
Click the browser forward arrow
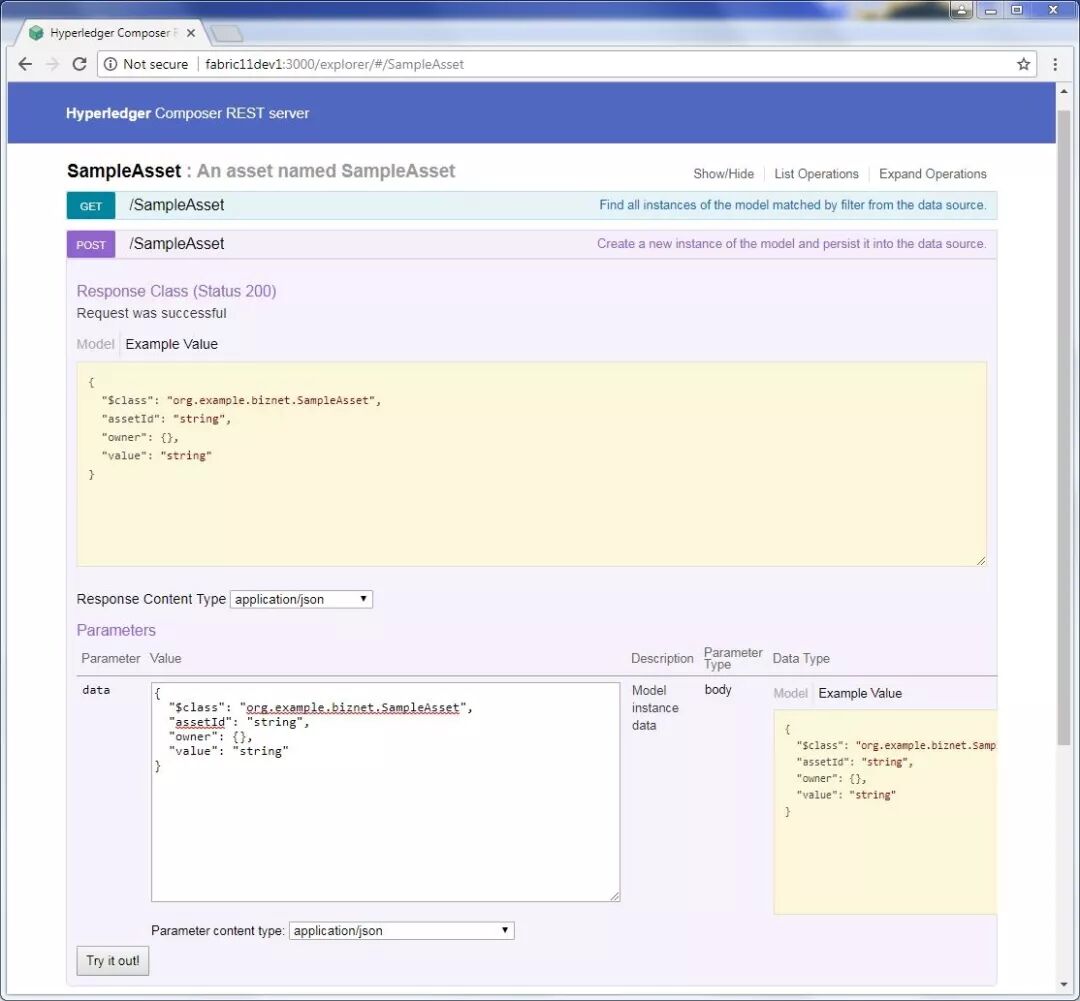[x=52, y=64]
